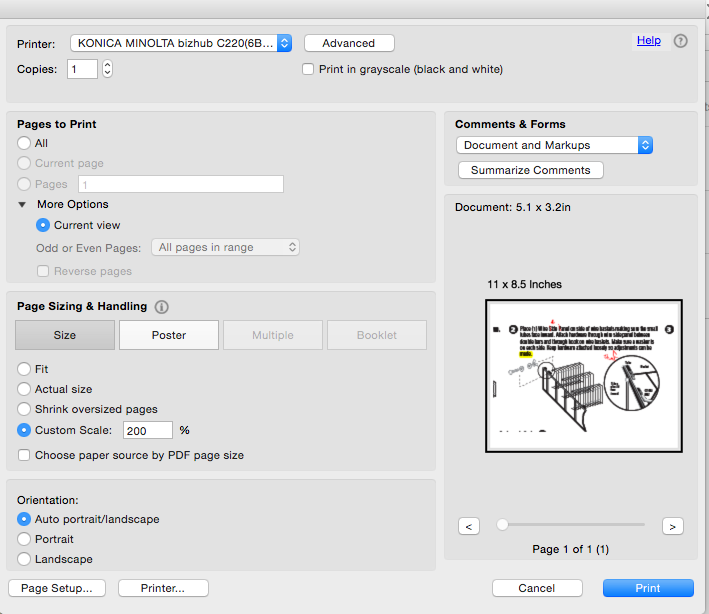Click the Custom Scale percentage field
The width and height of the screenshot is (709, 614).
pos(148,430)
